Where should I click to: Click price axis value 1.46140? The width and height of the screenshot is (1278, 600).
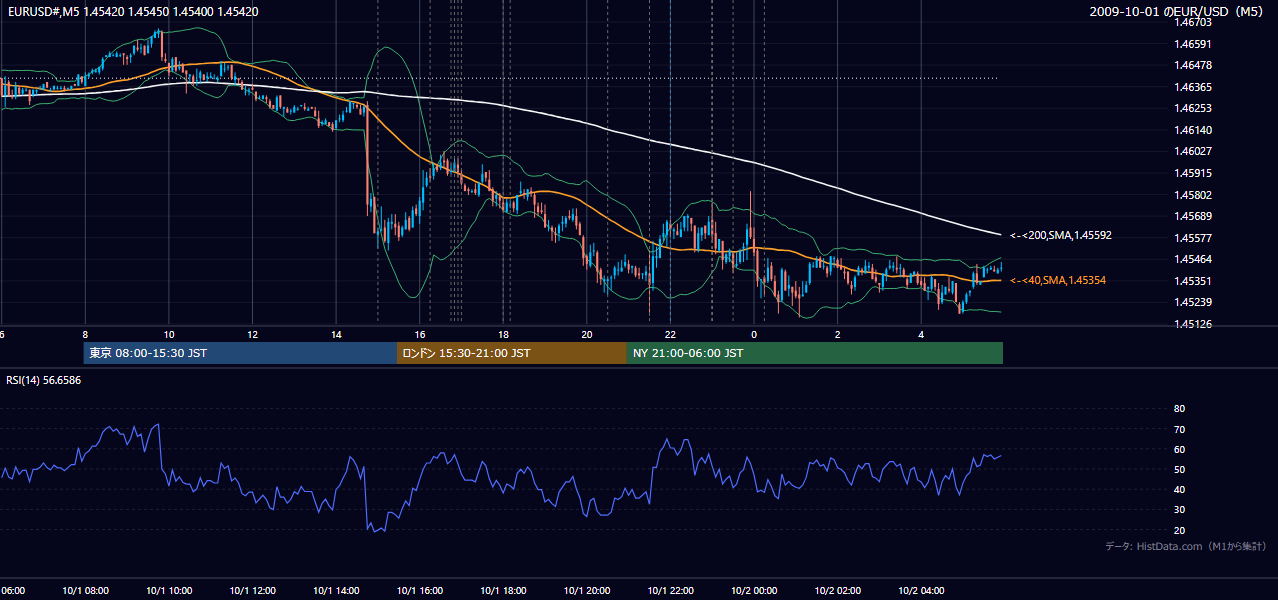[1192, 130]
